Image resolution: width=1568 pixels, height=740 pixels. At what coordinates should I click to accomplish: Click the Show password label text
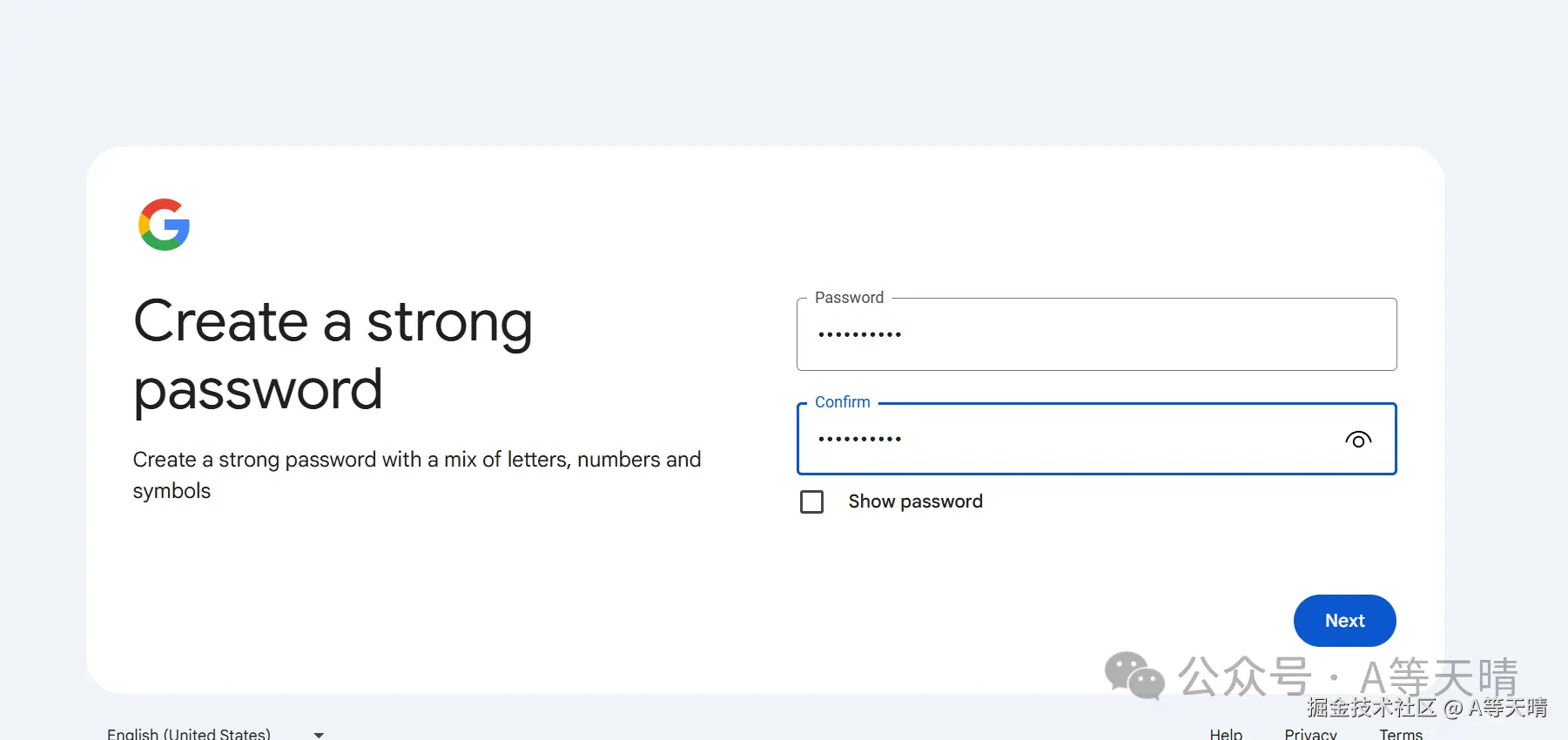(x=915, y=501)
